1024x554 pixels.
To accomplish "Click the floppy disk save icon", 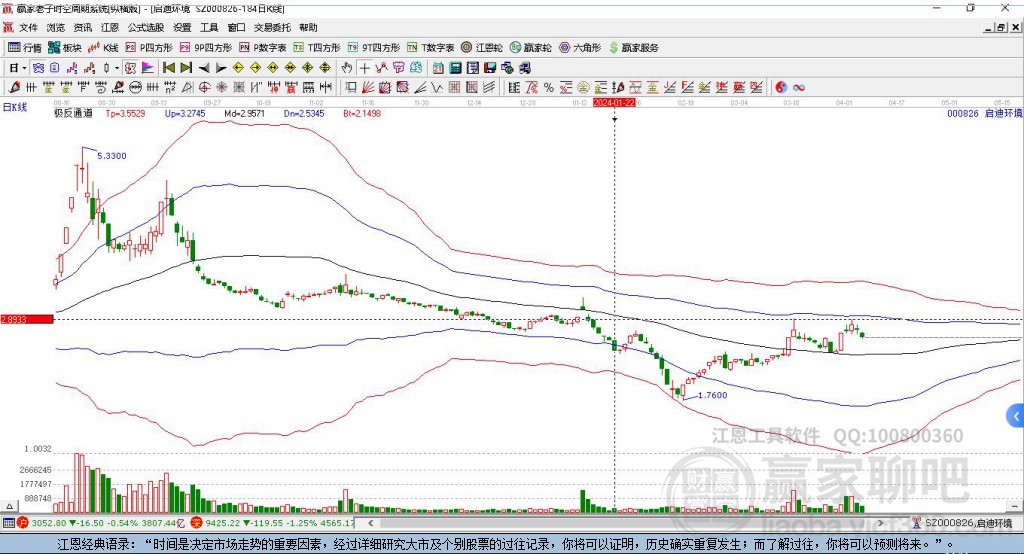I will 490,68.
